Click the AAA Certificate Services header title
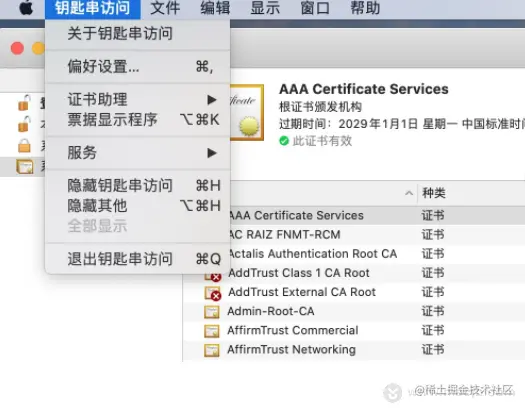The image size is (525, 408). pyautogui.click(x=364, y=89)
